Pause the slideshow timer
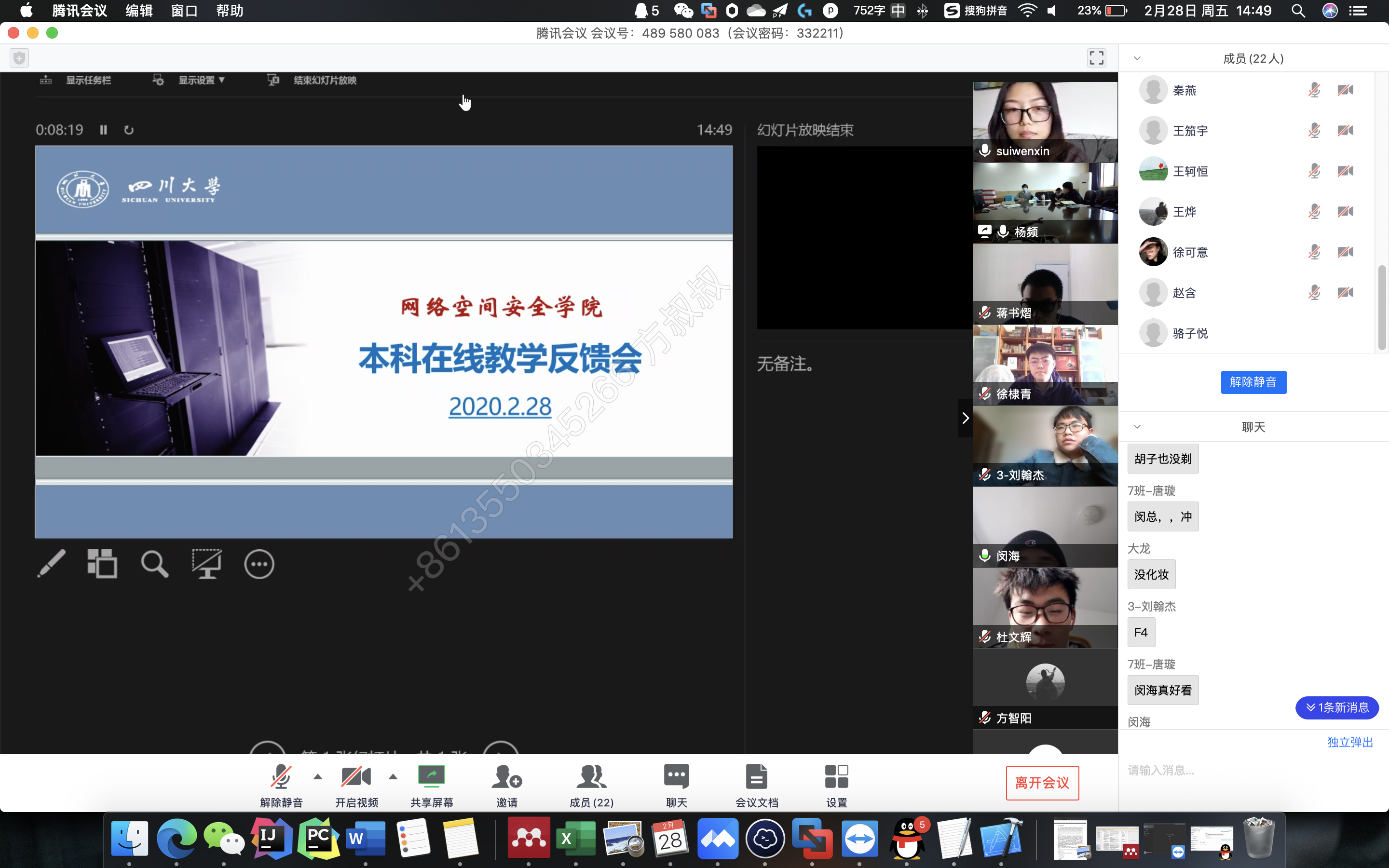 (103, 130)
